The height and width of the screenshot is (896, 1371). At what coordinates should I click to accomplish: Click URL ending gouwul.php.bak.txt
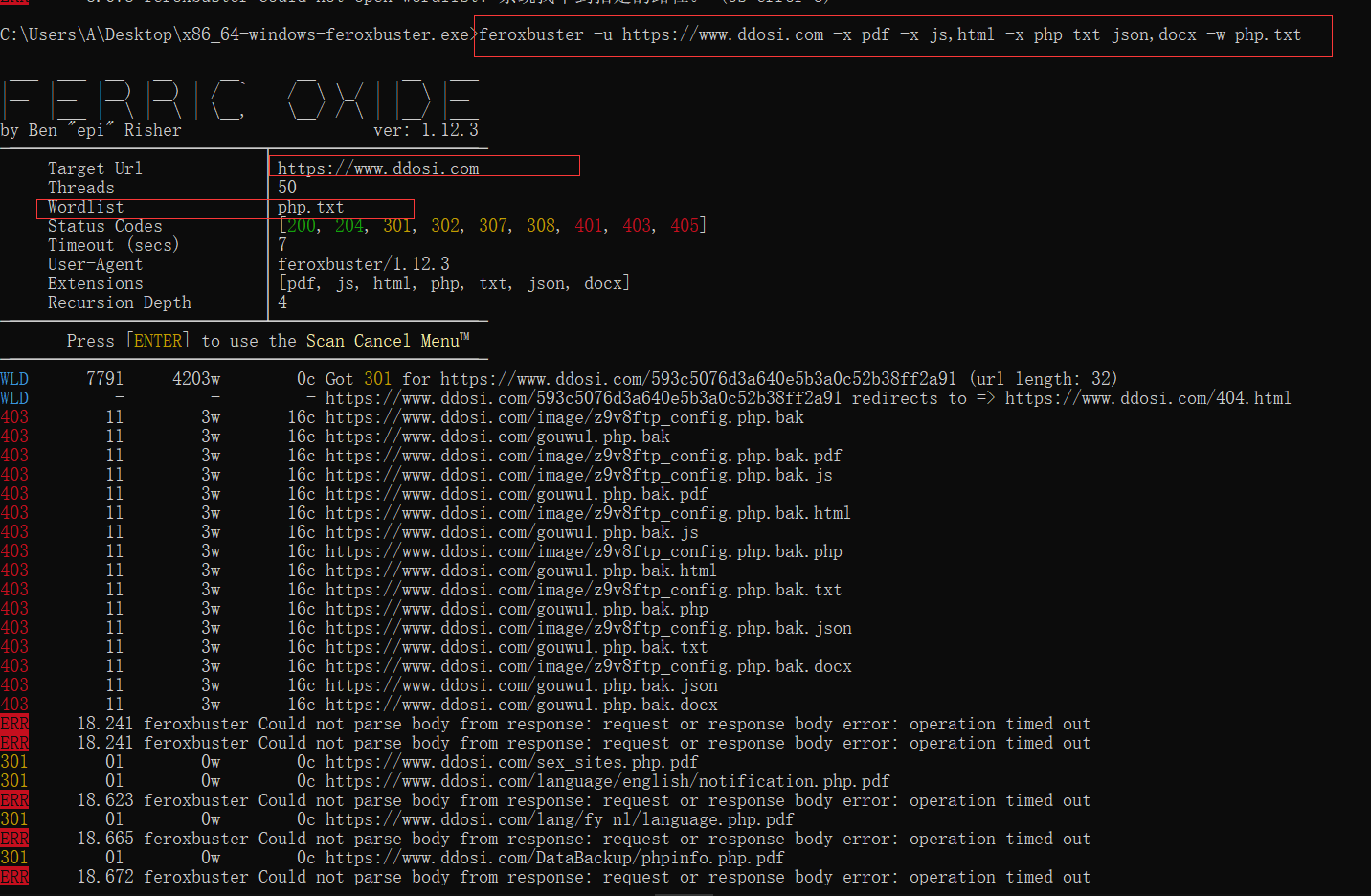pos(516,647)
